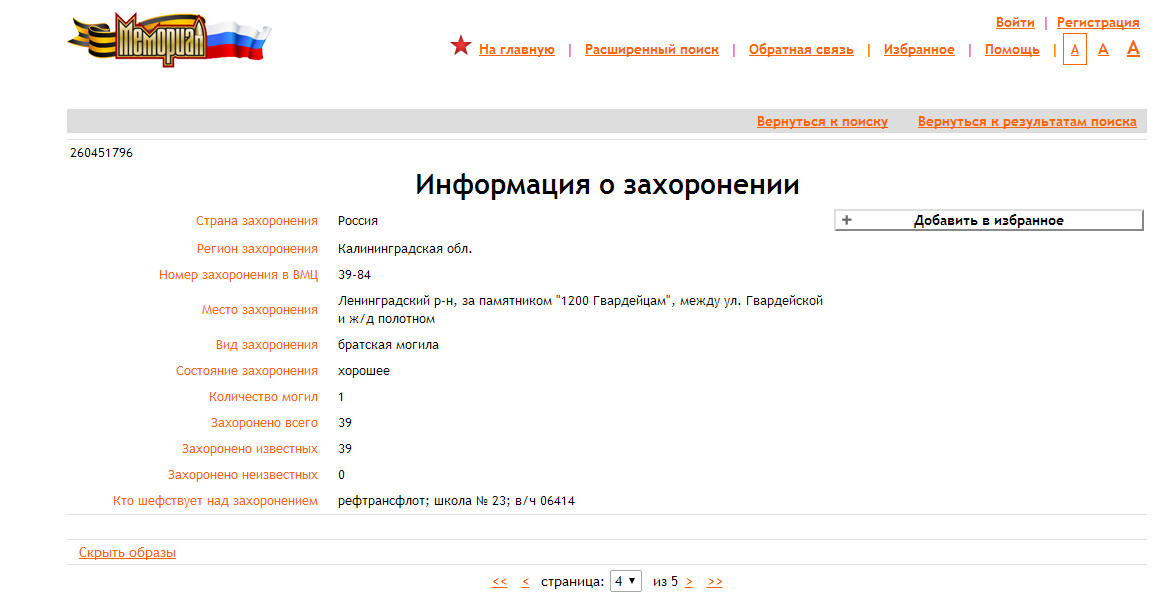Hide images via Скрыть образы link
This screenshot has height=605, width=1164.
[127, 552]
